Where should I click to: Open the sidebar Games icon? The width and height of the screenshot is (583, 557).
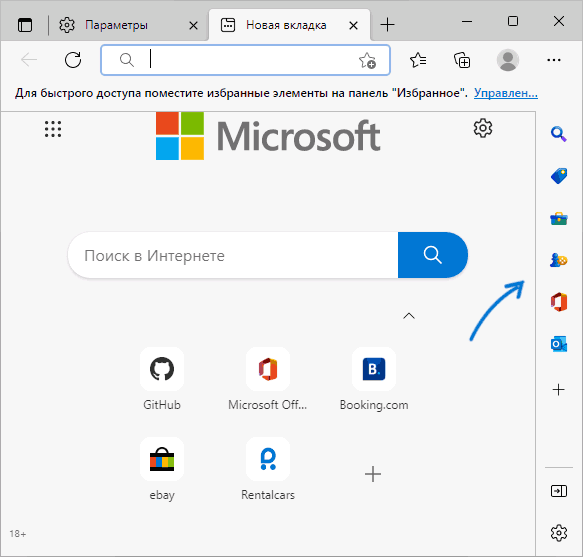coord(559,260)
